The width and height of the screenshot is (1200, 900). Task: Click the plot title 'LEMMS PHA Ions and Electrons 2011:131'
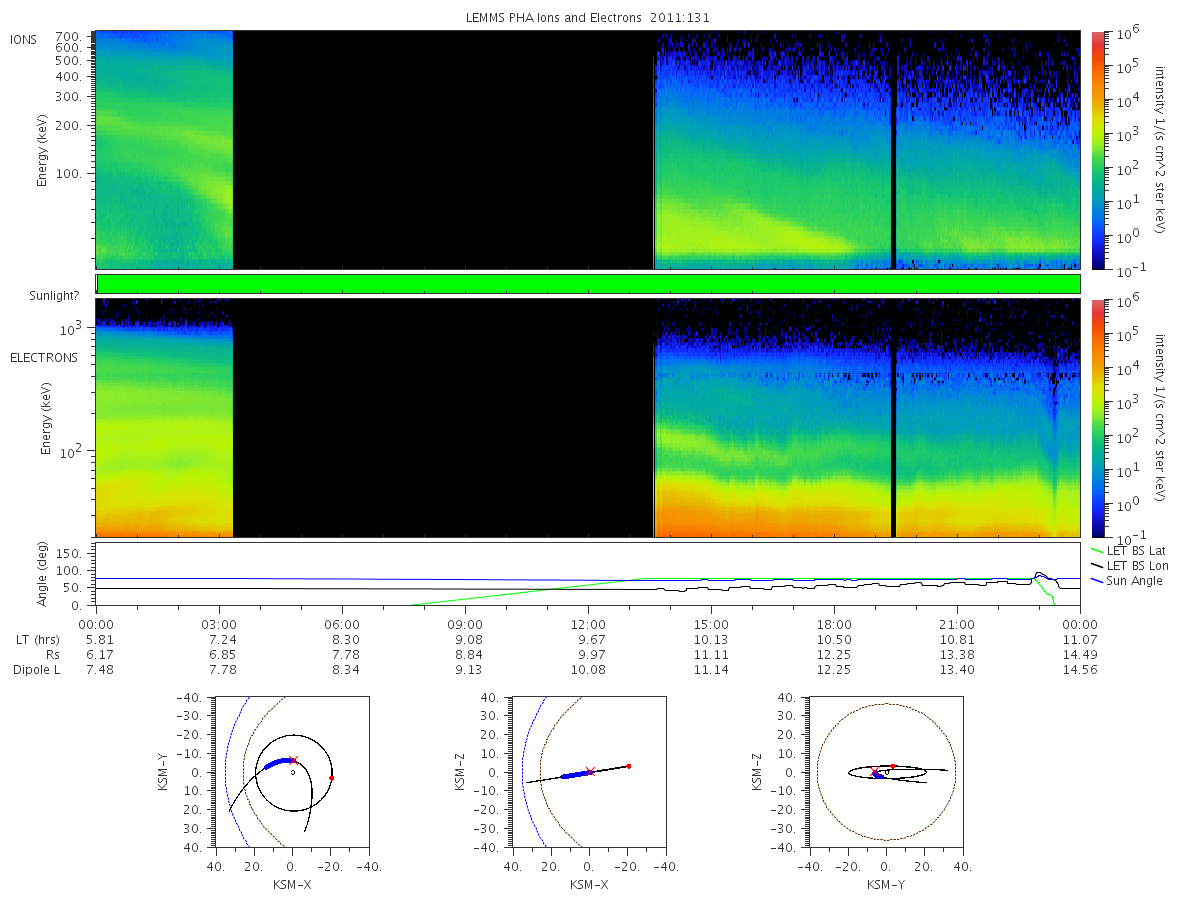tap(588, 17)
